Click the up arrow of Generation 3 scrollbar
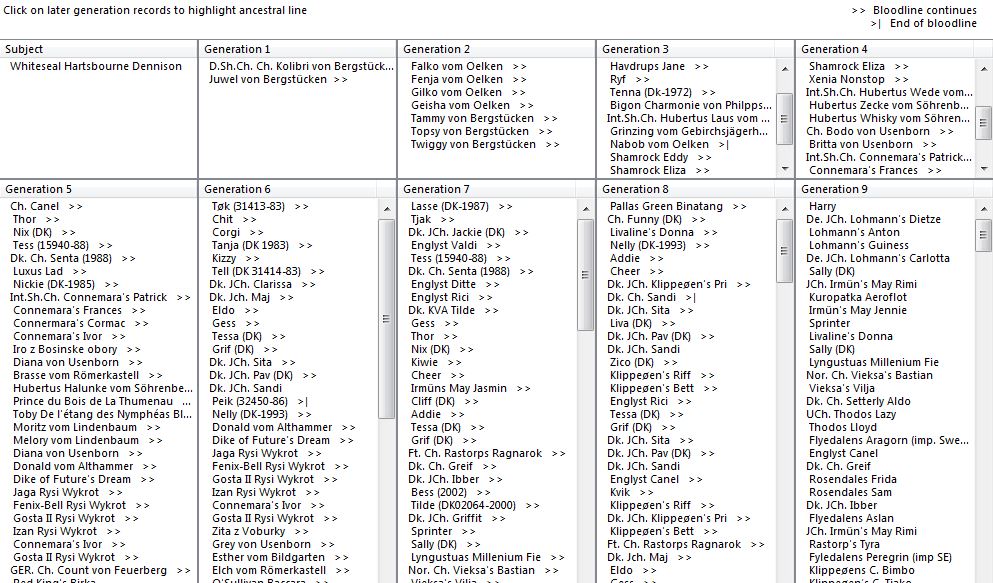Image resolution: width=993 pixels, height=583 pixels. (x=785, y=68)
